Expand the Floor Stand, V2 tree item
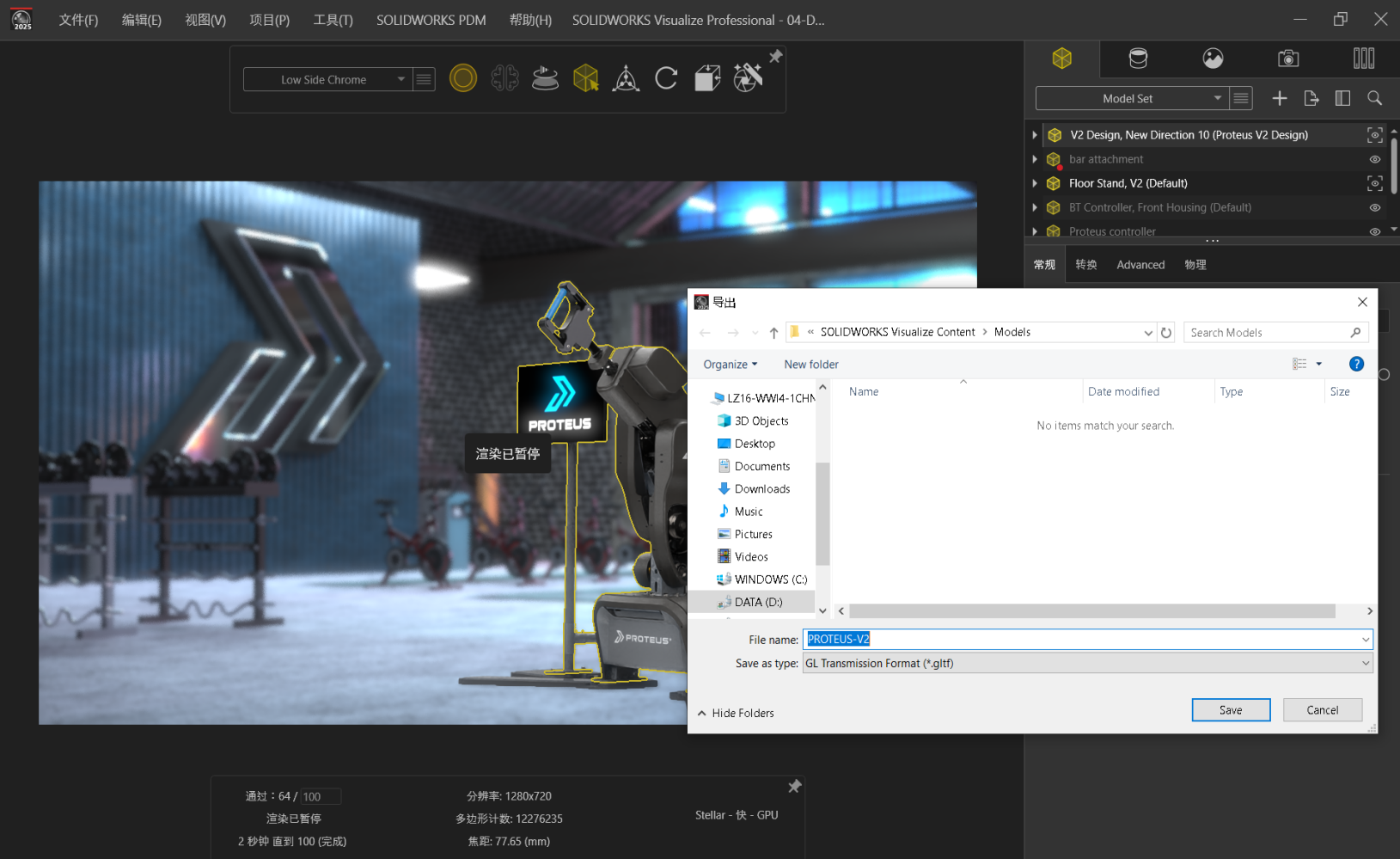The image size is (1400, 859). tap(1035, 183)
